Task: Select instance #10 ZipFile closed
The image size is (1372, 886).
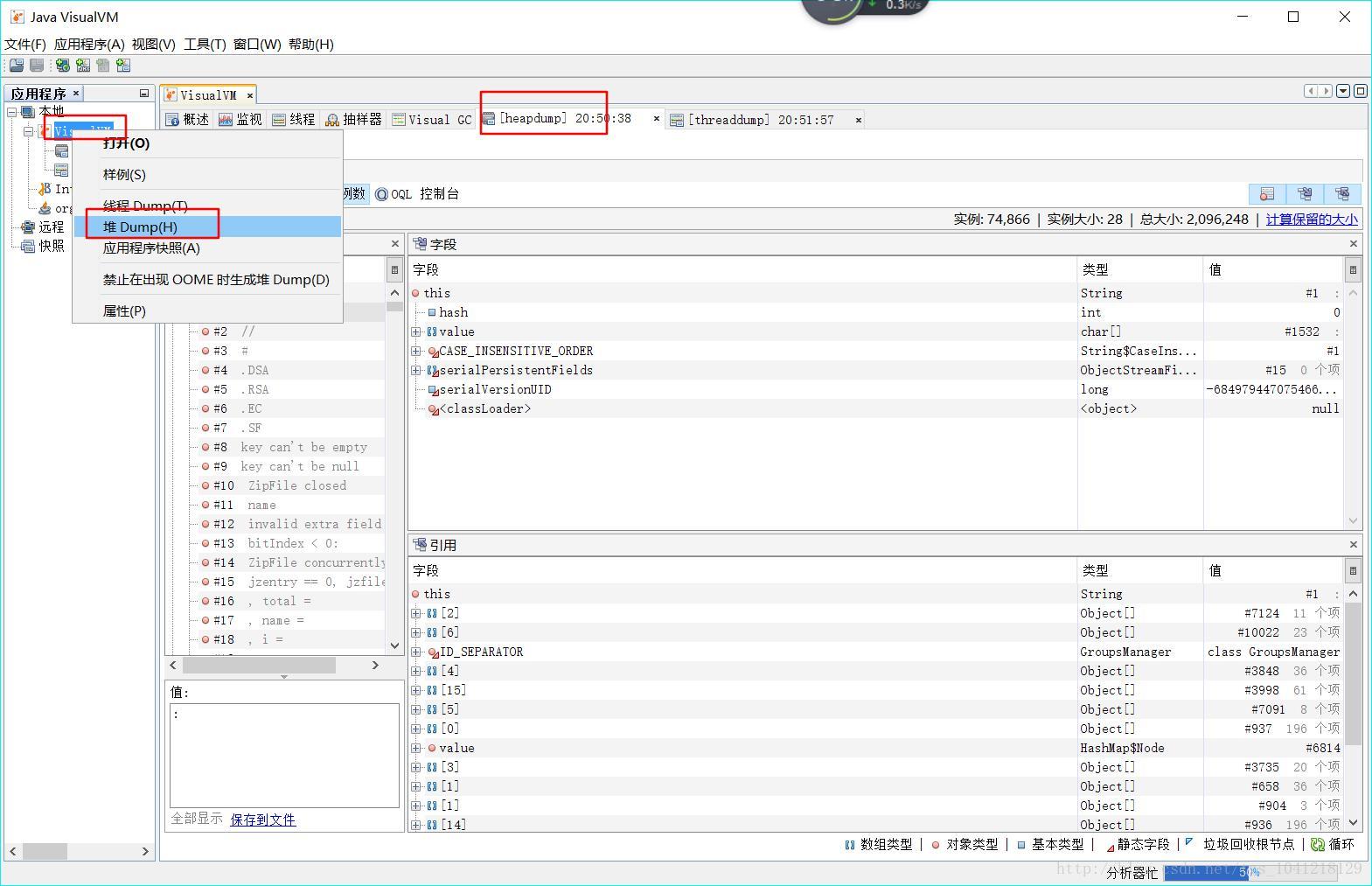Action: point(280,485)
